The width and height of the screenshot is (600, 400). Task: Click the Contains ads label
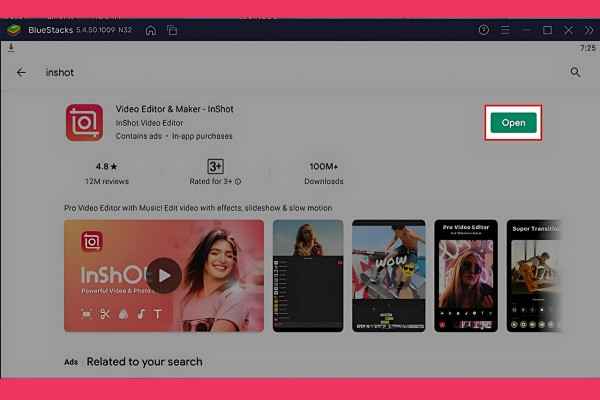click(139, 136)
